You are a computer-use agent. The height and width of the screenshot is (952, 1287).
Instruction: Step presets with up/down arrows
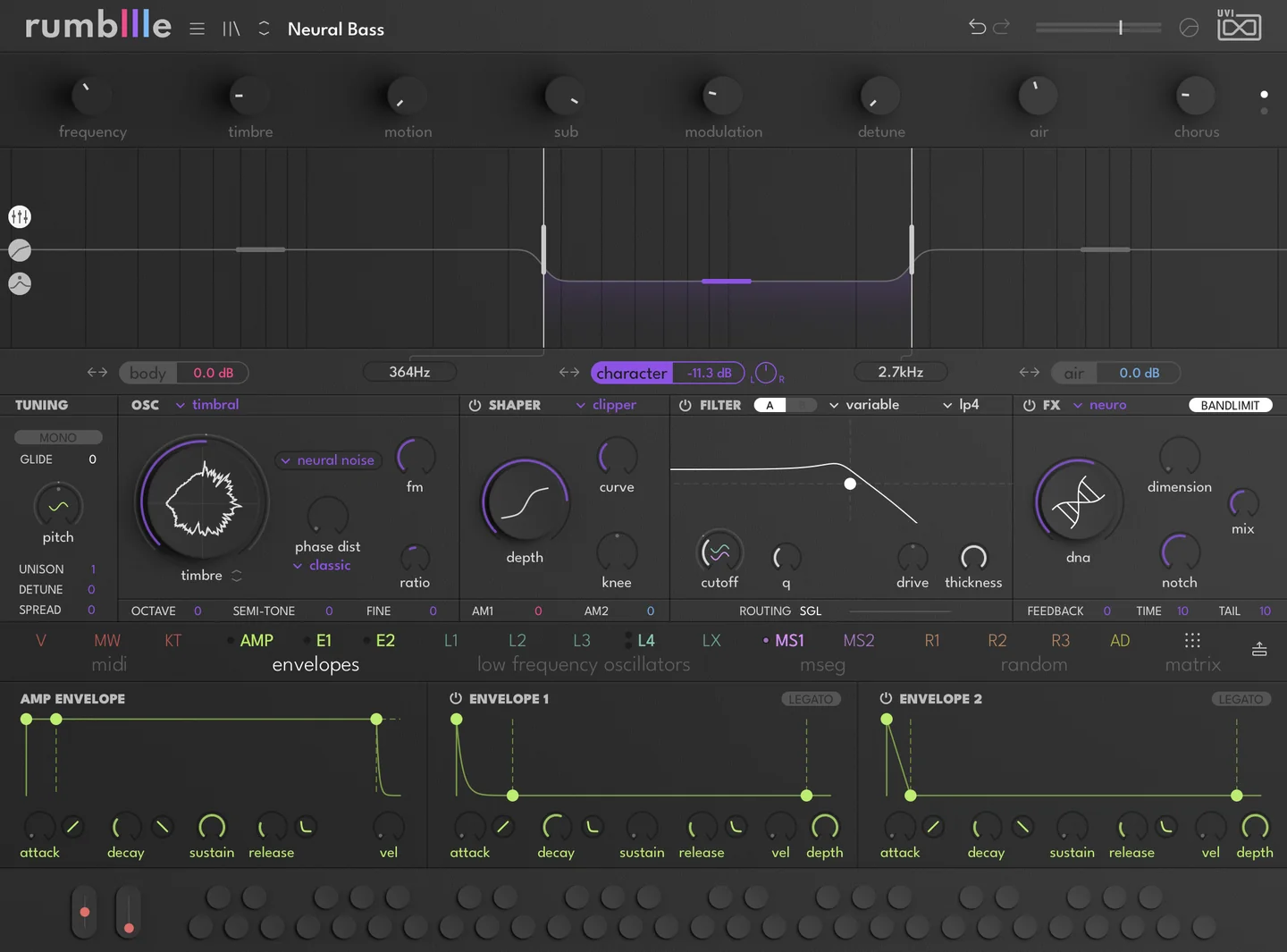tap(264, 29)
